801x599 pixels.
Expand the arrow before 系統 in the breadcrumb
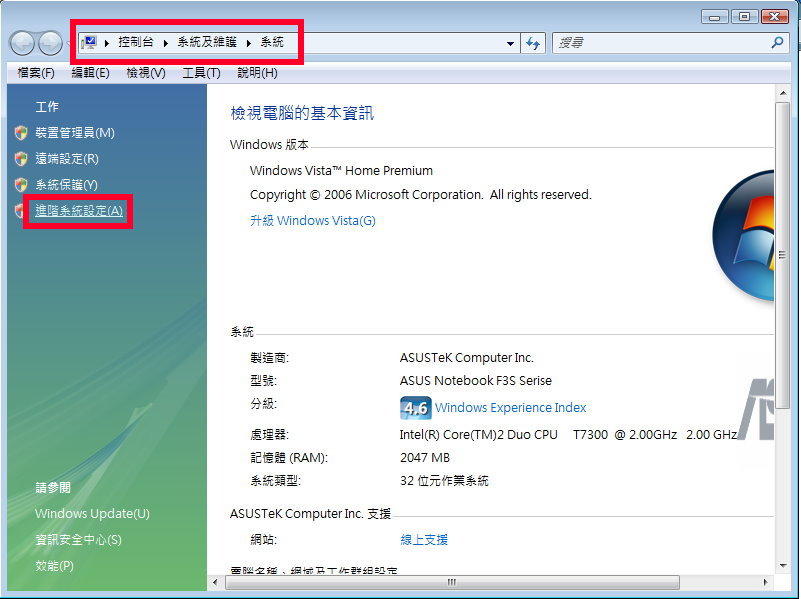pyautogui.click(x=249, y=43)
